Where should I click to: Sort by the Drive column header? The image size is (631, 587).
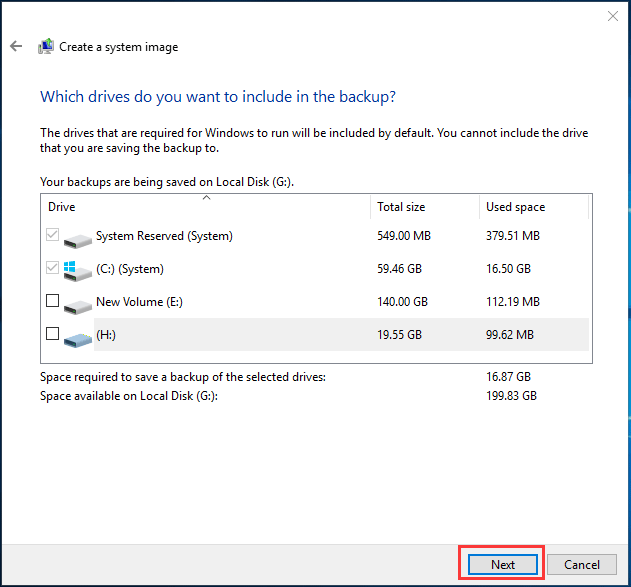[206, 207]
